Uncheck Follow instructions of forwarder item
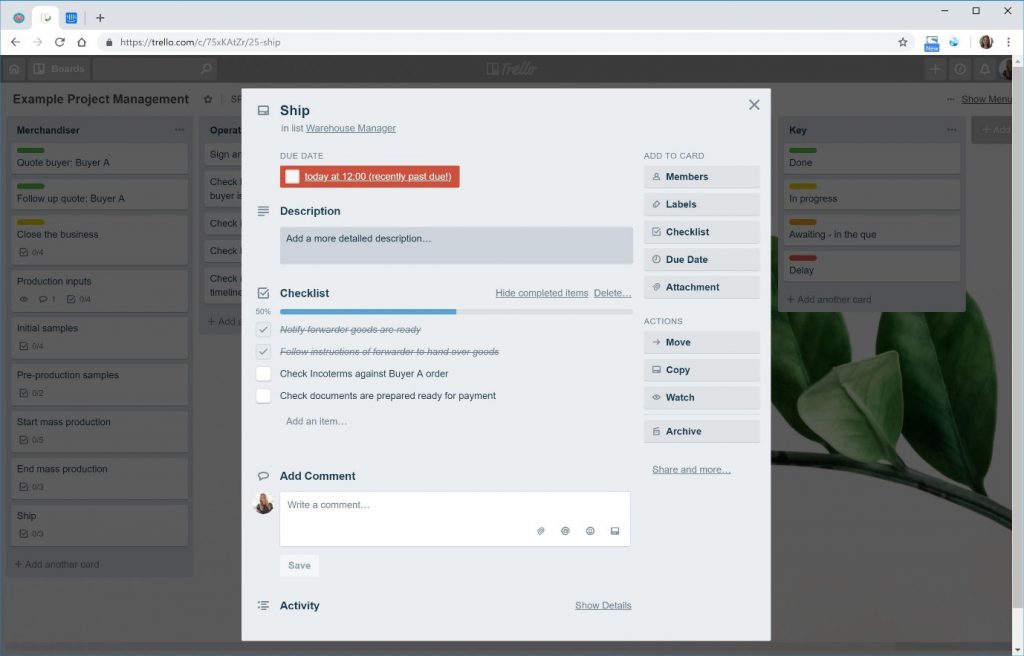This screenshot has height=656, width=1024. point(263,352)
